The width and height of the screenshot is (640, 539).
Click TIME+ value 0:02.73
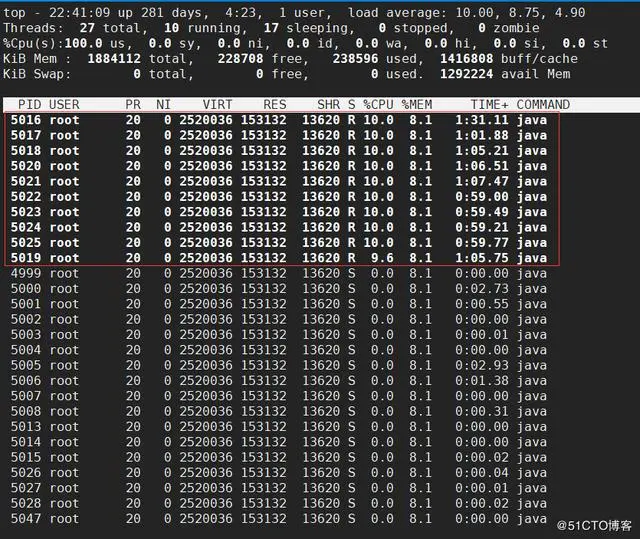(482, 288)
